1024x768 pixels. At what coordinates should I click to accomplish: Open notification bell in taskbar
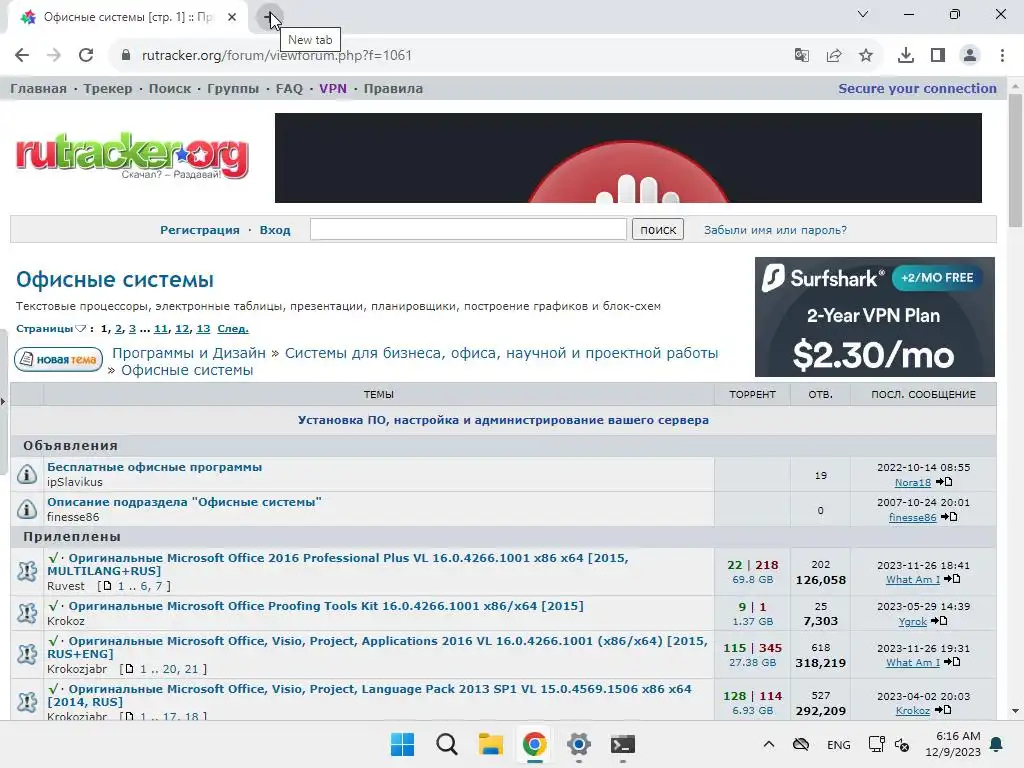coord(997,744)
